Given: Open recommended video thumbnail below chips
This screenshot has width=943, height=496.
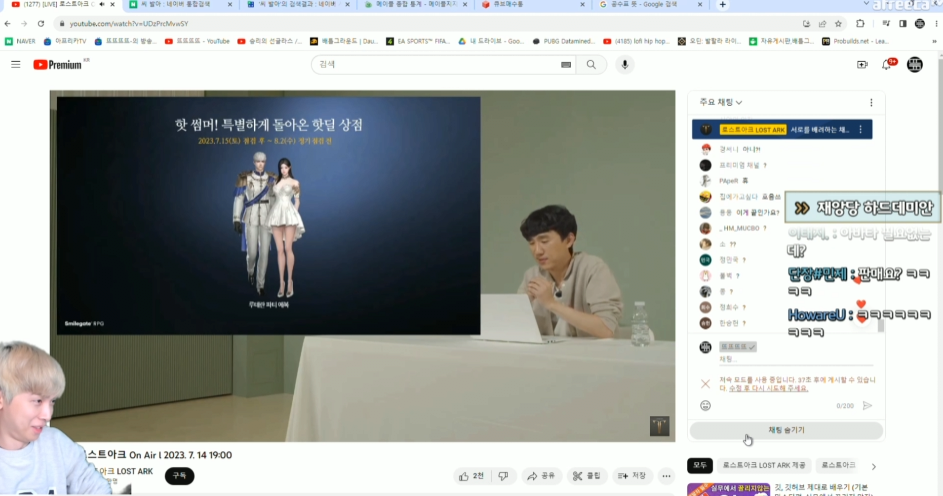Looking at the screenshot, I should (728, 489).
